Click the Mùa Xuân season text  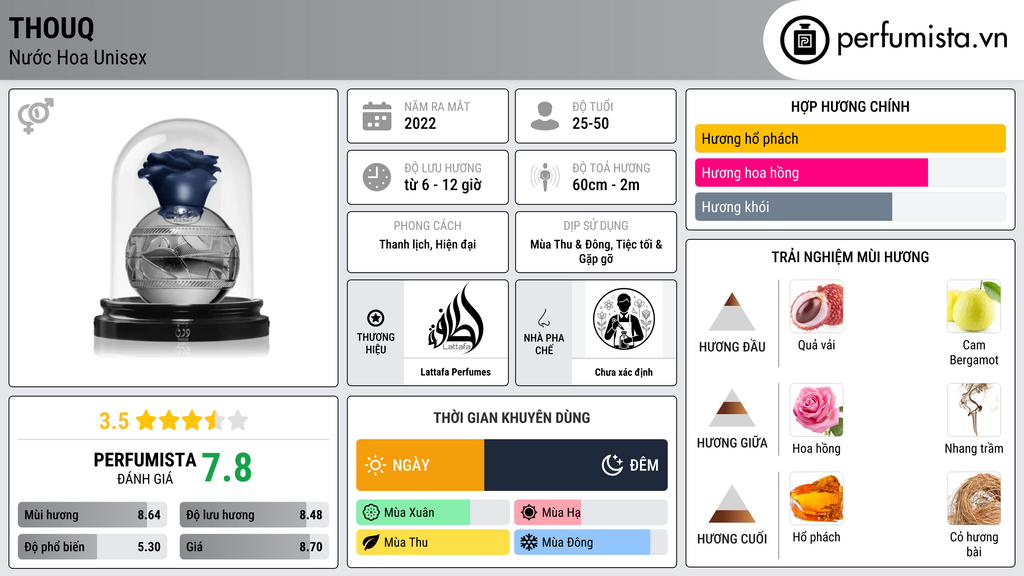(409, 513)
